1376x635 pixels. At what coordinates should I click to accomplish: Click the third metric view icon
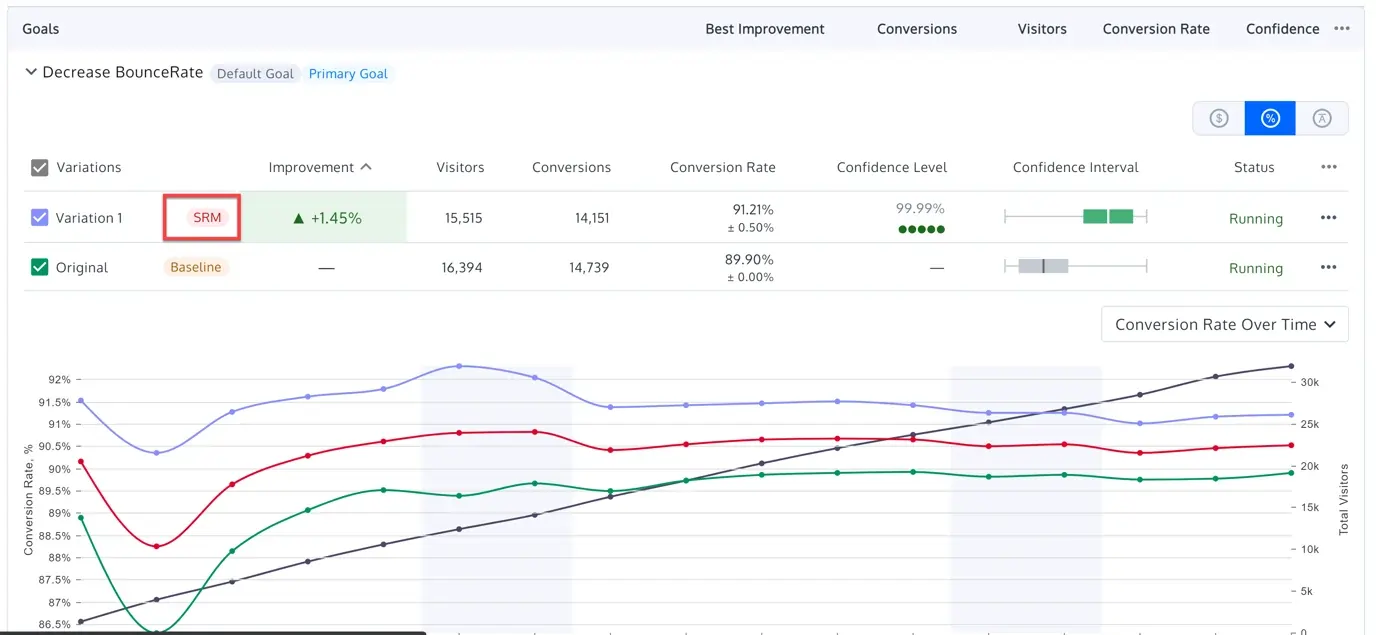point(1322,118)
